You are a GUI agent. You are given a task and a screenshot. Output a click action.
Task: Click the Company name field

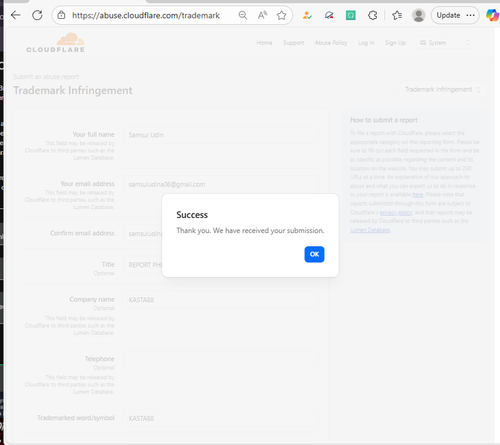pos(220,300)
